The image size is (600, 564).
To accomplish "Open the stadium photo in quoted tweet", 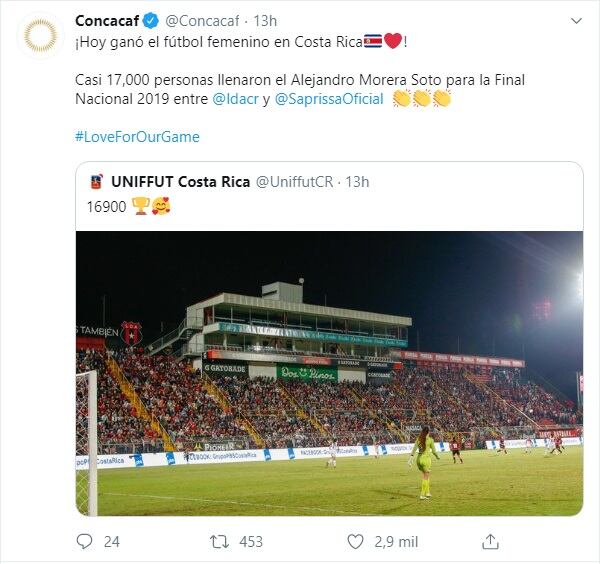I will click(x=329, y=372).
